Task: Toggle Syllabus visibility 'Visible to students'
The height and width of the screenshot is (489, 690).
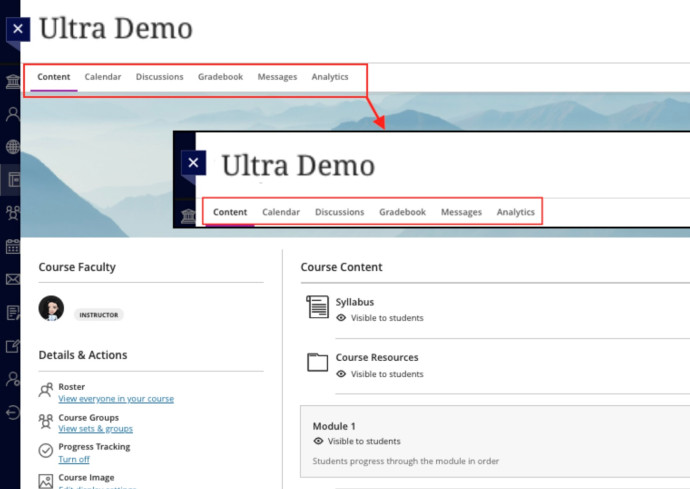Action: tap(380, 318)
